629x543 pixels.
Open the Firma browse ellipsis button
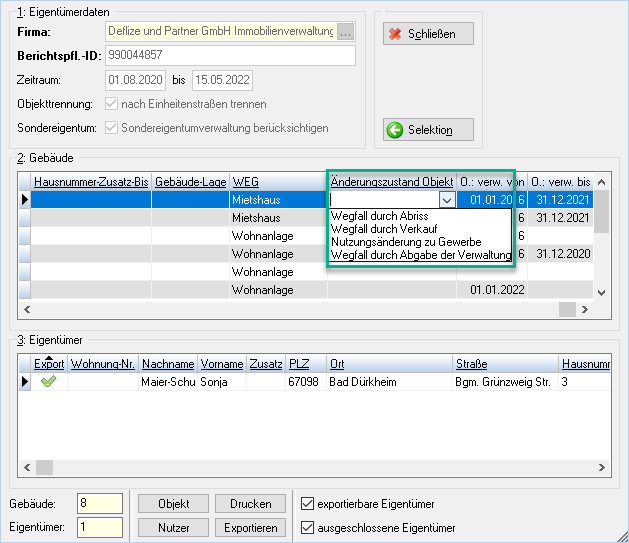[x=345, y=31]
